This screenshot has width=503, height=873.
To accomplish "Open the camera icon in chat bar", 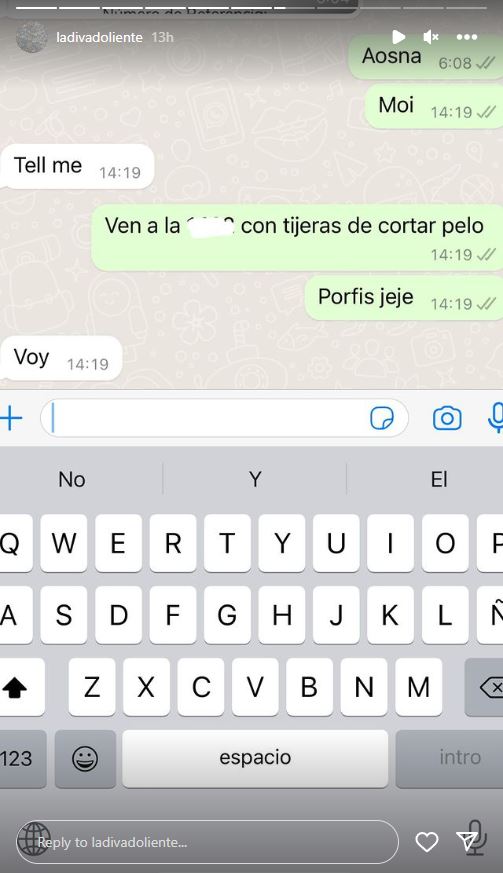I will tap(447, 418).
